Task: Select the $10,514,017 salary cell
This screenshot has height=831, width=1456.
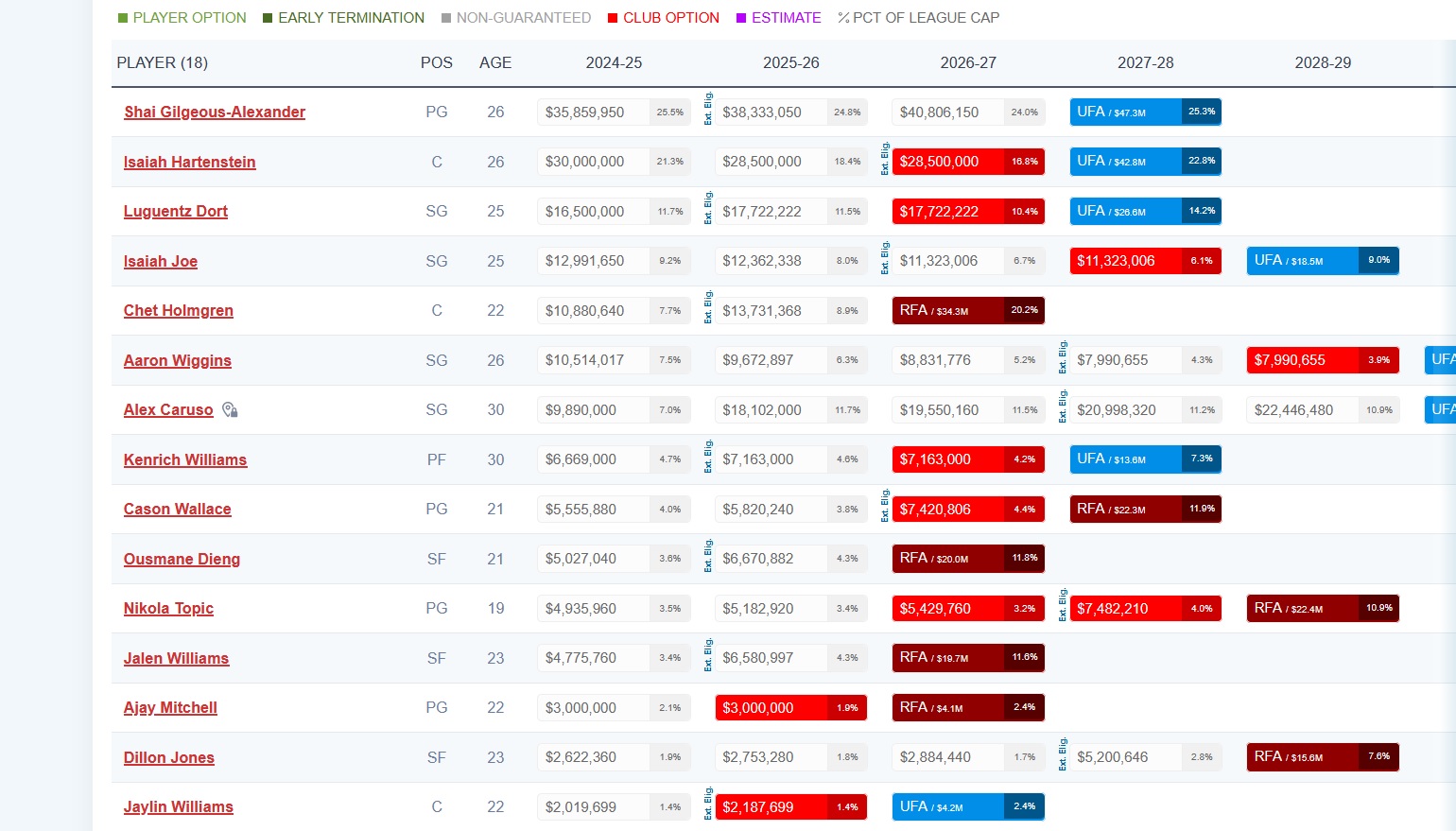Action: tap(614, 360)
